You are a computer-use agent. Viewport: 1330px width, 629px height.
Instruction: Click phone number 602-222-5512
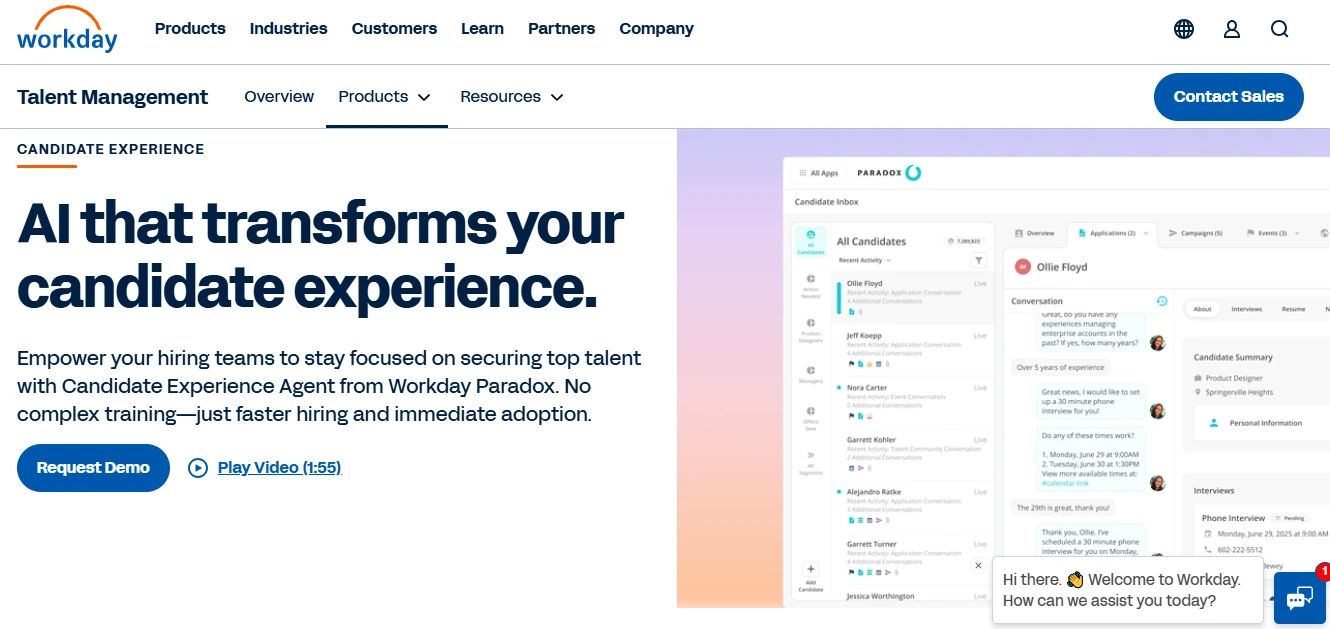(x=1239, y=550)
